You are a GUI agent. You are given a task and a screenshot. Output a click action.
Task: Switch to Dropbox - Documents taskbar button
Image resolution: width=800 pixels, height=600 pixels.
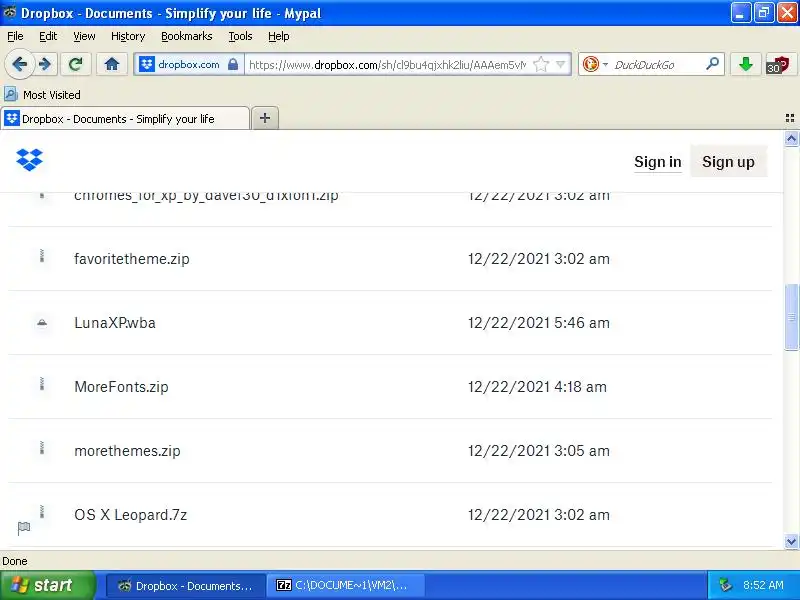point(186,585)
